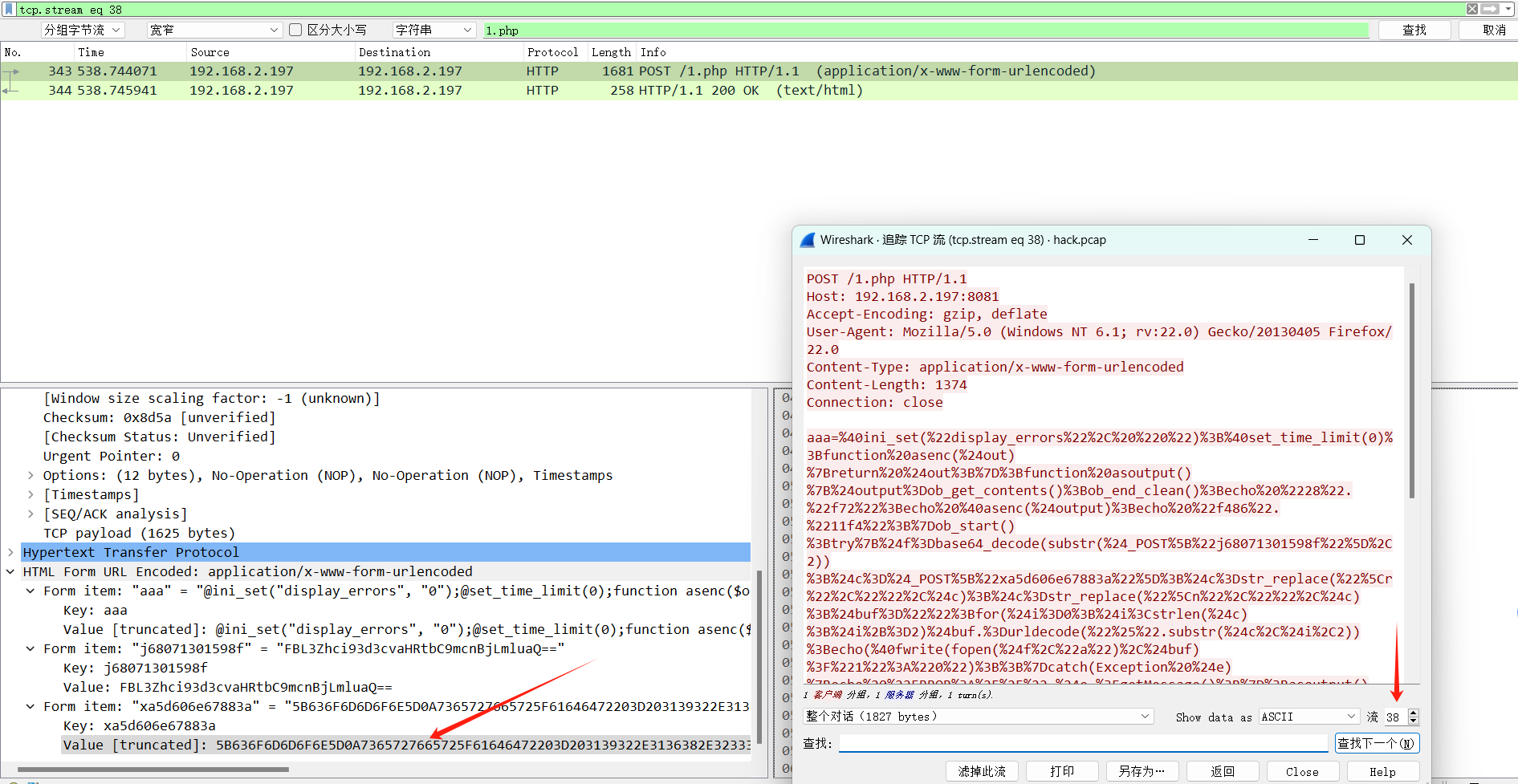1518x784 pixels.
Task: Select the Key: aaa line
Action: tap(96, 611)
